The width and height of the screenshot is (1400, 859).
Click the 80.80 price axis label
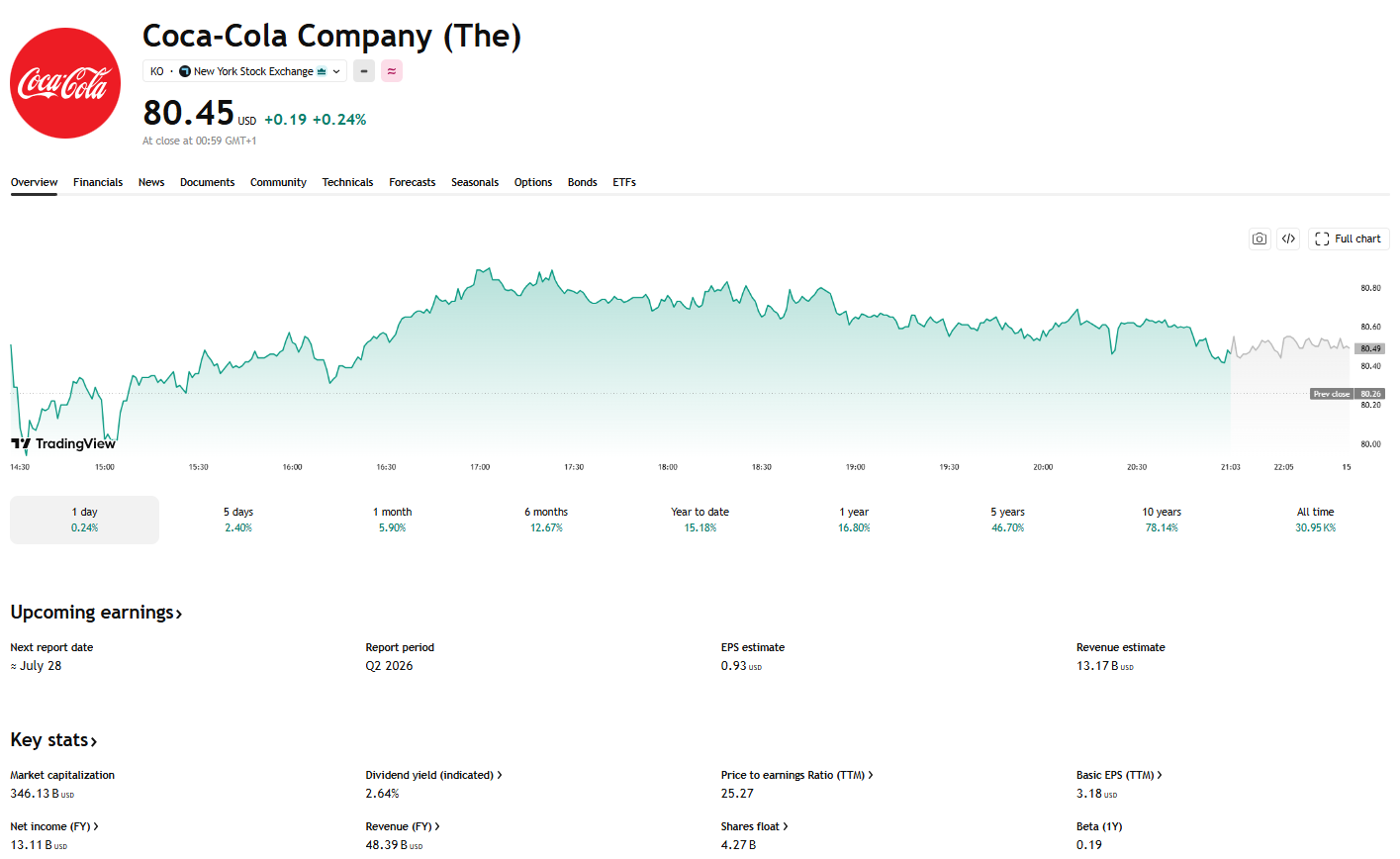pos(1370,288)
